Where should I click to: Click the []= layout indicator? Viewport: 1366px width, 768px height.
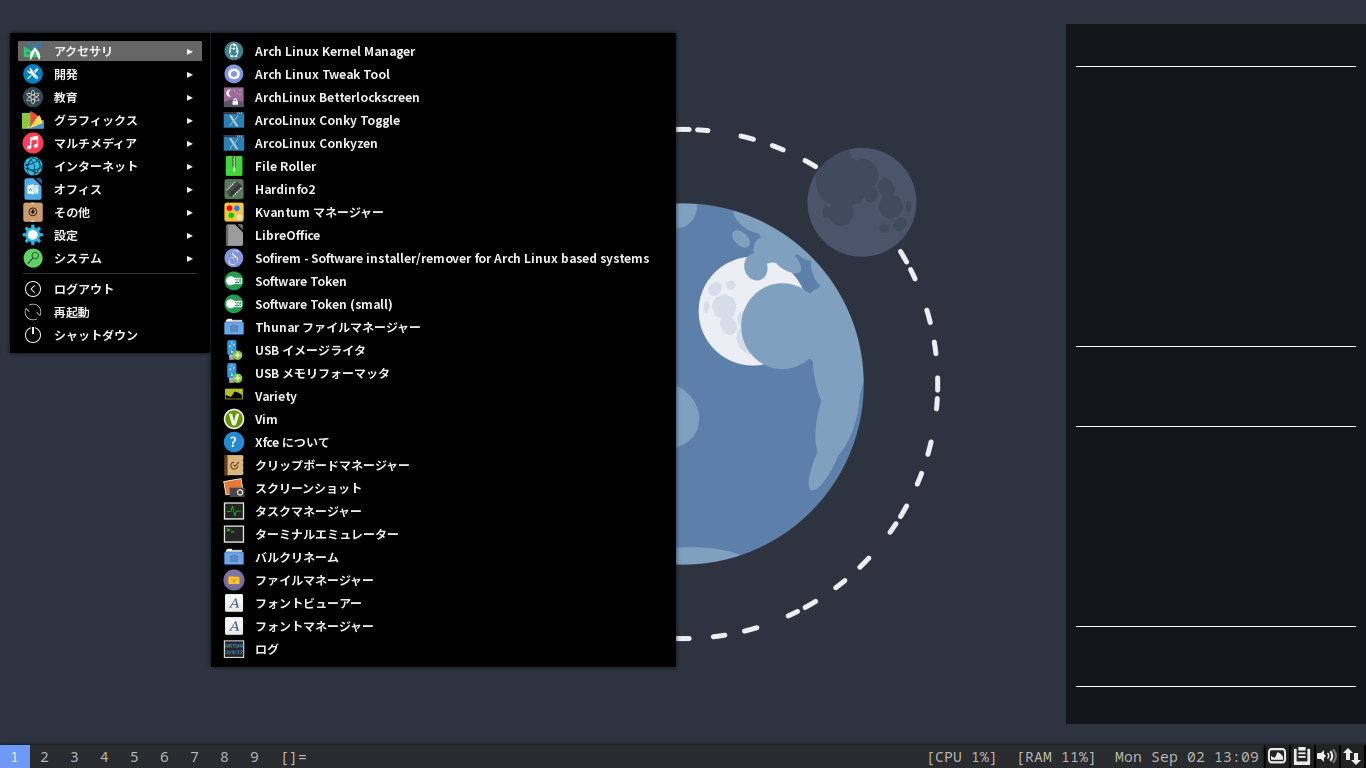tap(294, 757)
